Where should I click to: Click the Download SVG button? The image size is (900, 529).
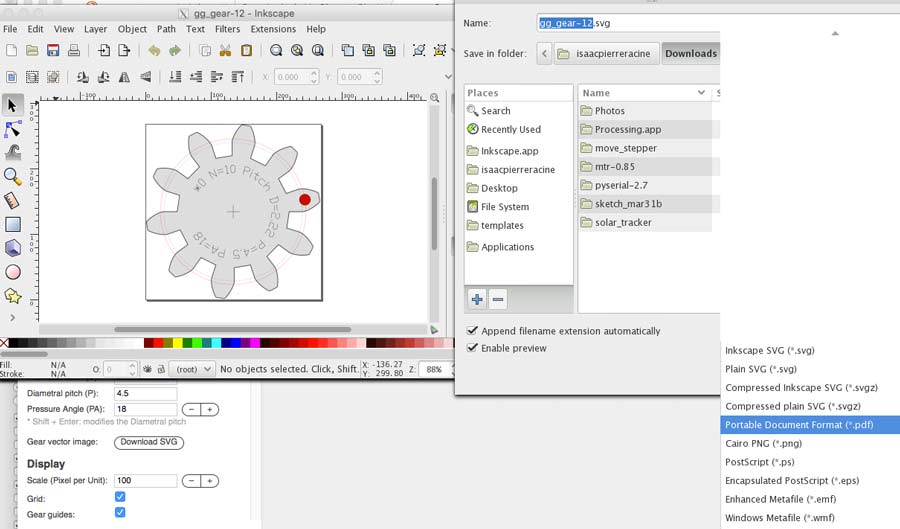[x=149, y=442]
